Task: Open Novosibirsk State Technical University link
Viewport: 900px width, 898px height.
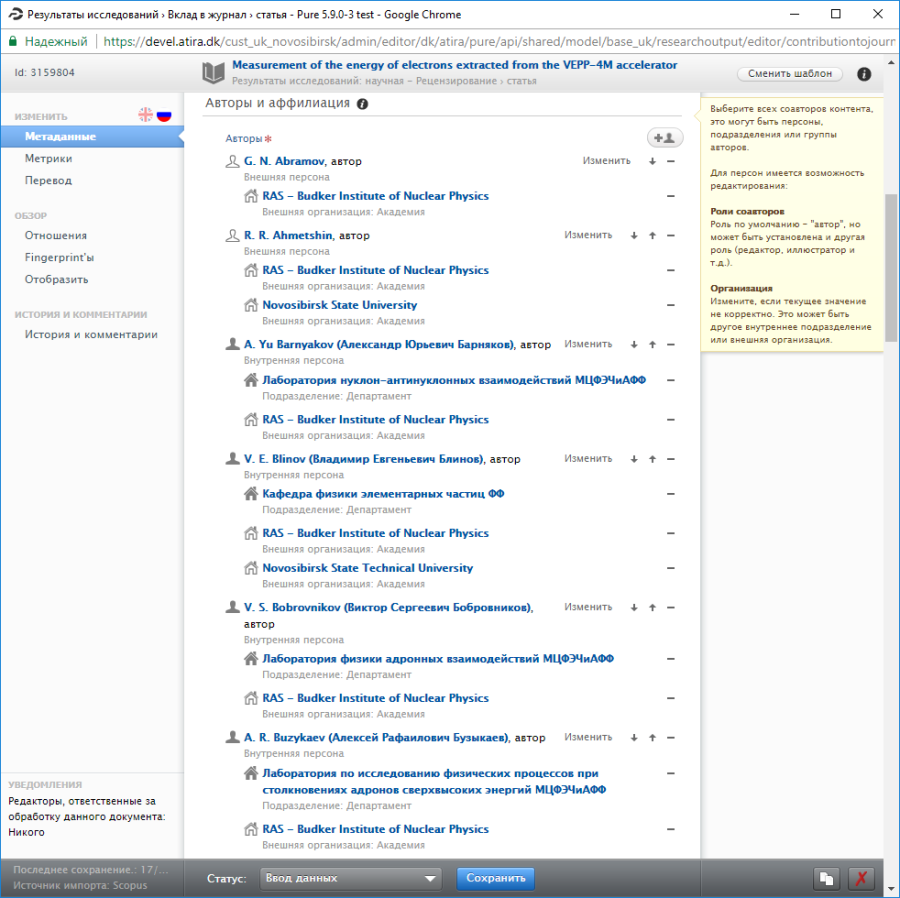Action: click(367, 568)
